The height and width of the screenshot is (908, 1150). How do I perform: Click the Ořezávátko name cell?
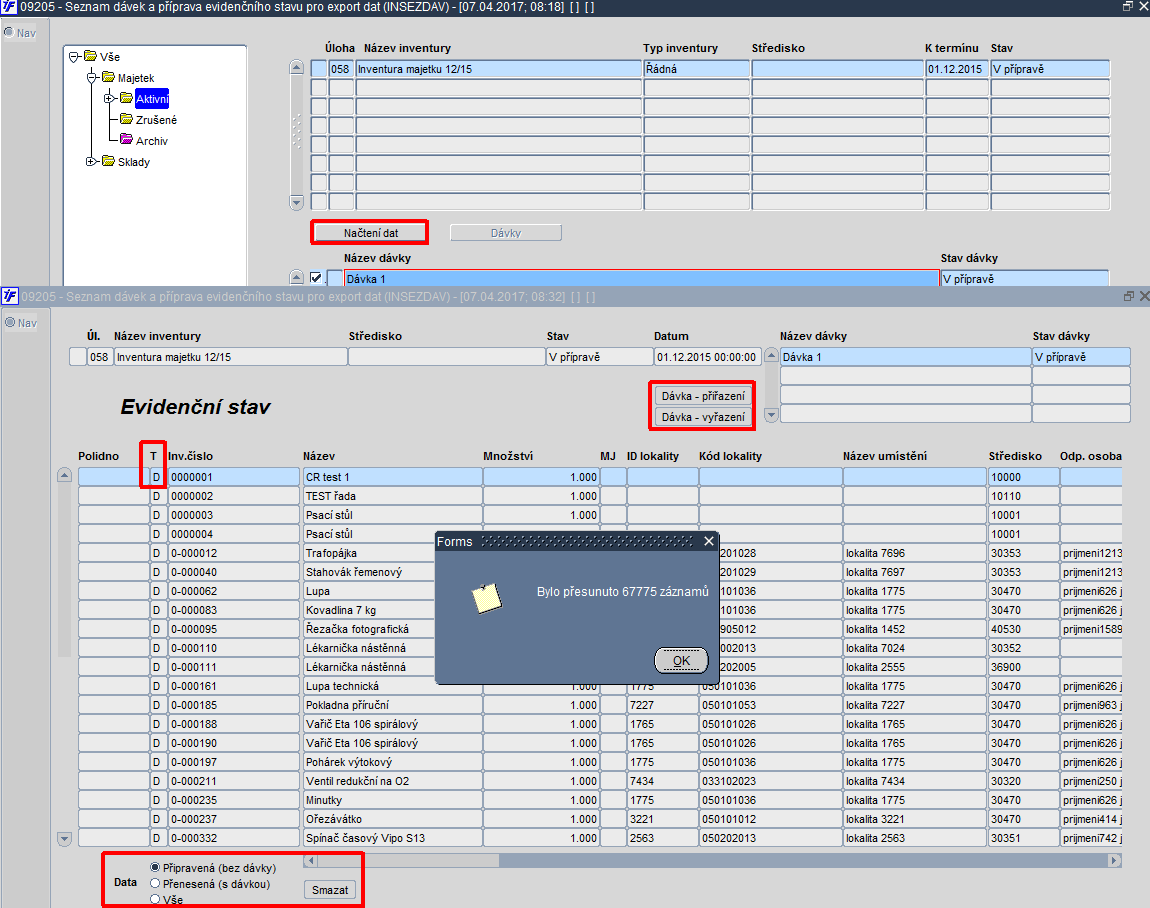[392, 819]
